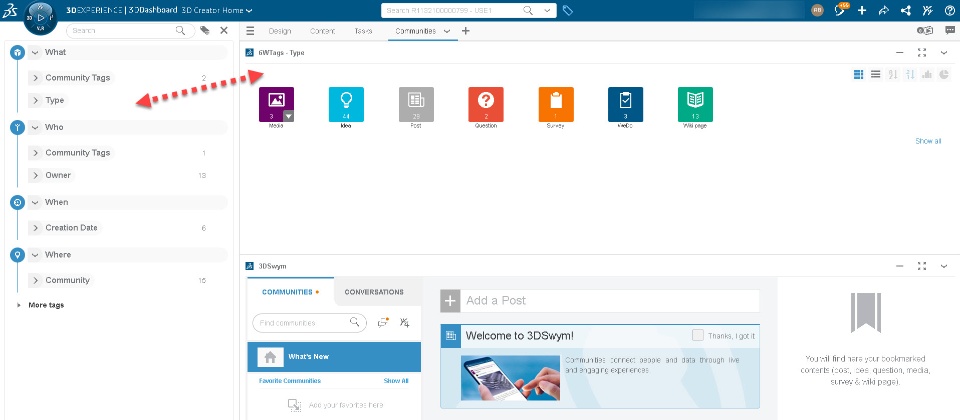Switch to the Tasks tab
Screen dimensions: 960x420
(x=363, y=31)
